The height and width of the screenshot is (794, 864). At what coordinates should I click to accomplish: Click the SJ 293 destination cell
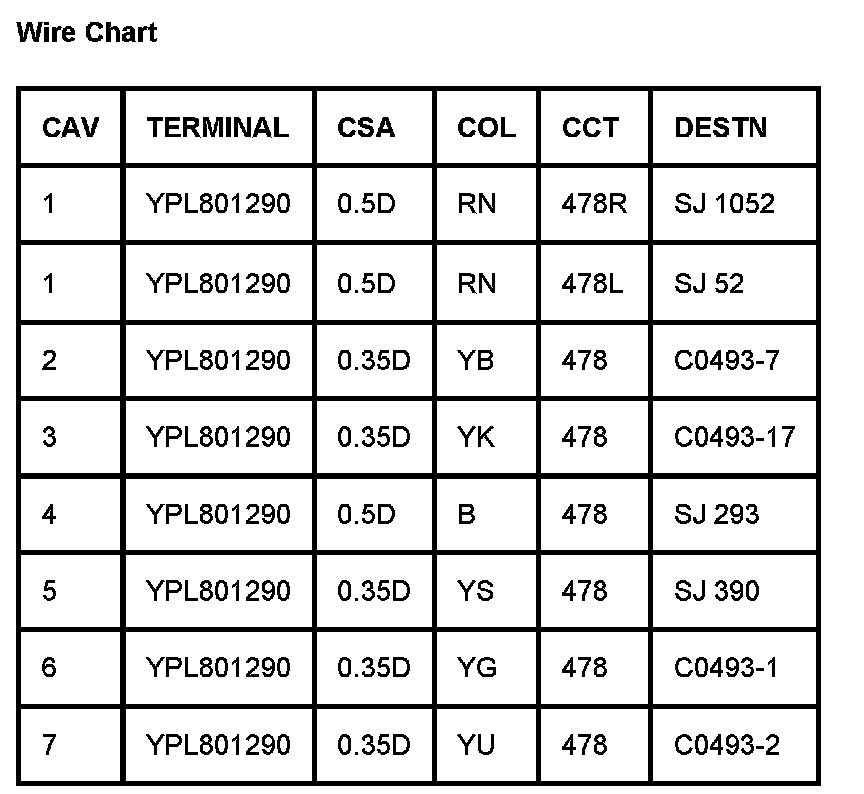tap(717, 514)
